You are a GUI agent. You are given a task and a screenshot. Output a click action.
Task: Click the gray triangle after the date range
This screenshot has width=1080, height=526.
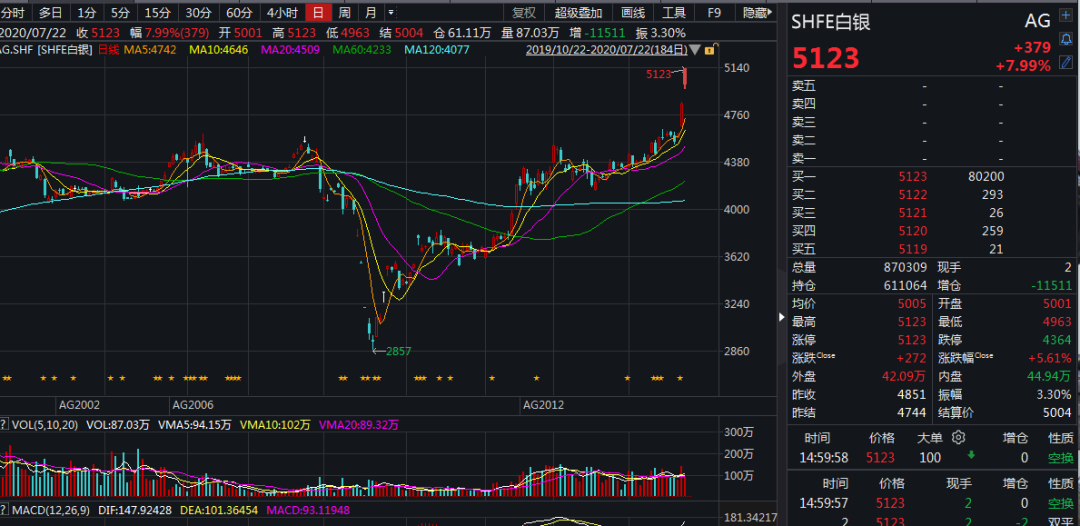(696, 50)
